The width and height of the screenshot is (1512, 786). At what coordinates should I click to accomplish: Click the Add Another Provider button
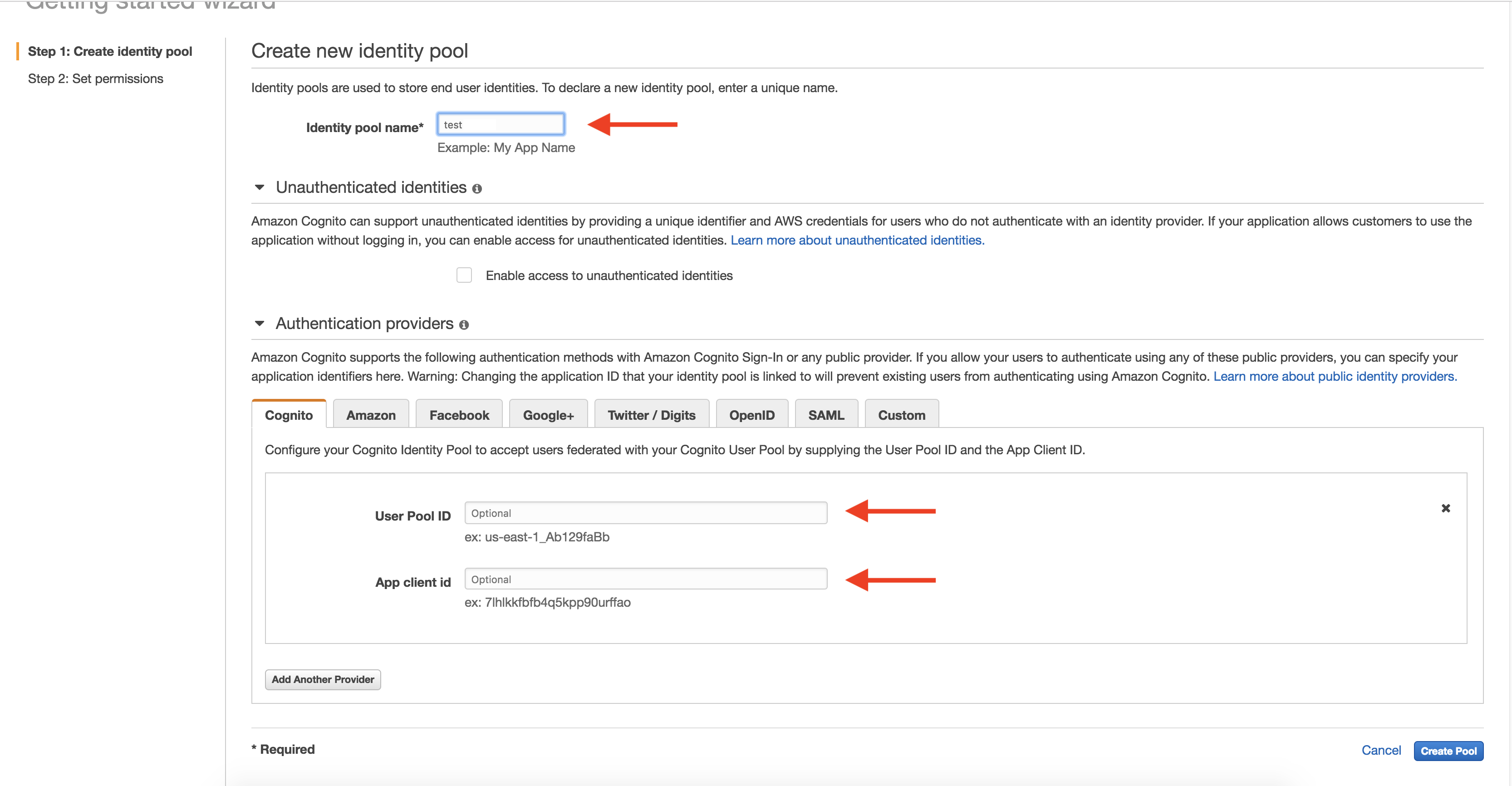pyautogui.click(x=322, y=679)
